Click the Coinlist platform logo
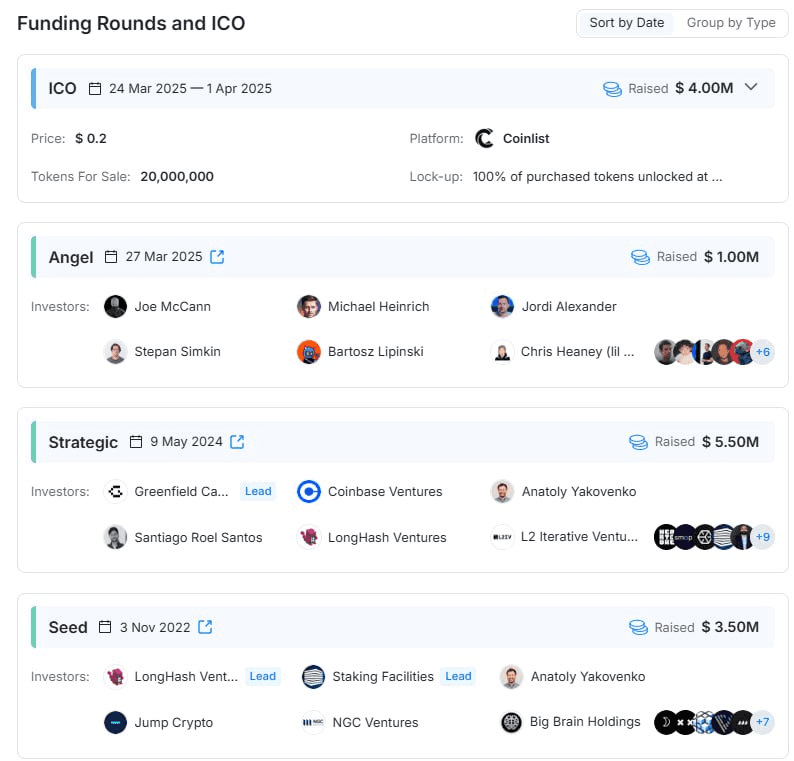Image resolution: width=794 pixels, height=761 pixels. (x=485, y=139)
